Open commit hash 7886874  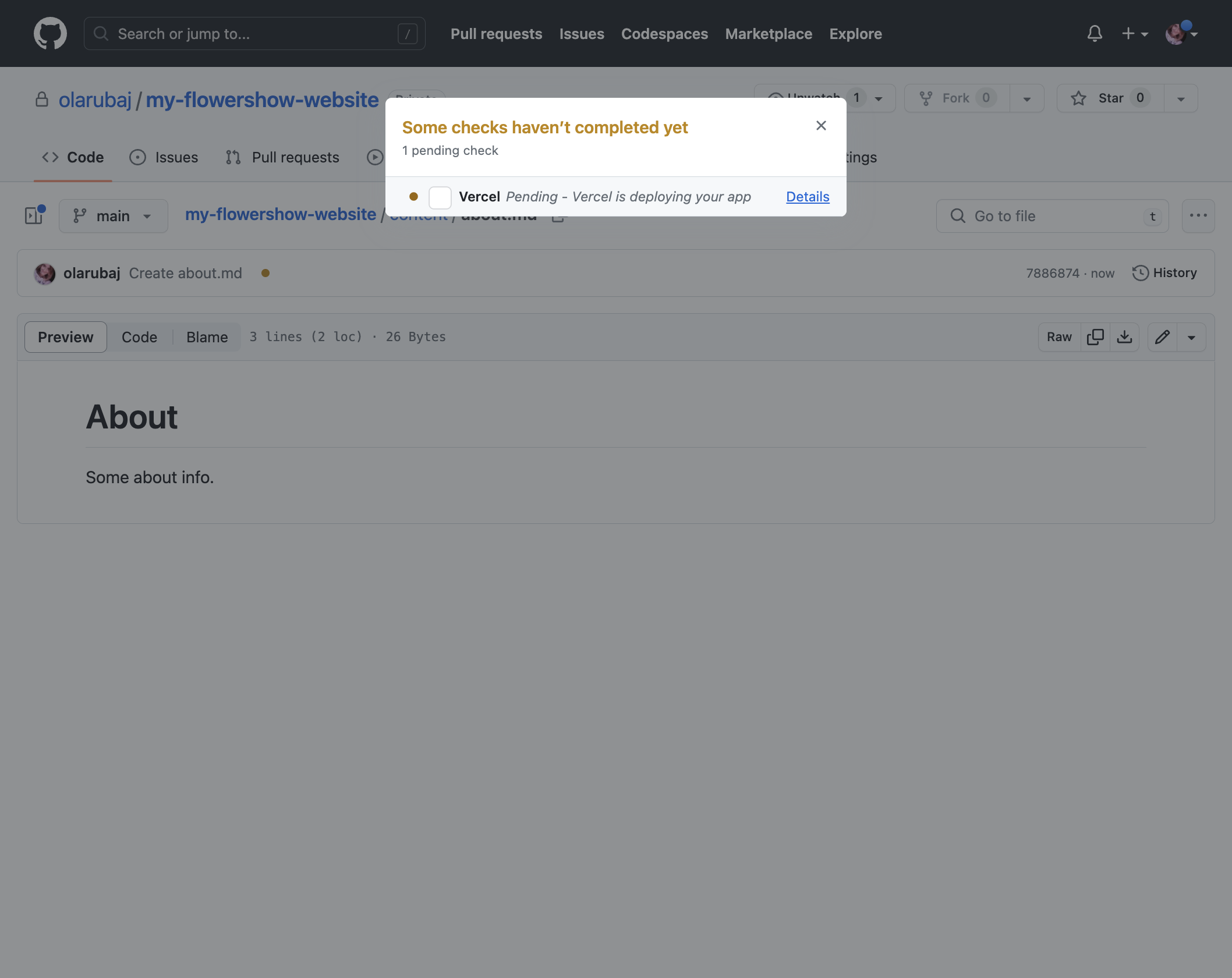[x=1052, y=273]
